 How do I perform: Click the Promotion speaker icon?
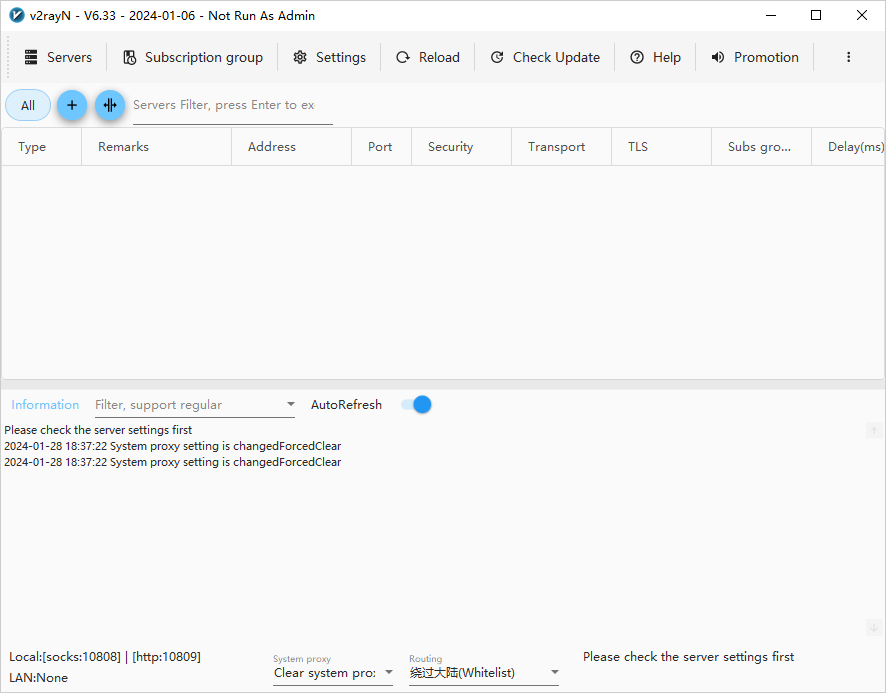coord(718,57)
